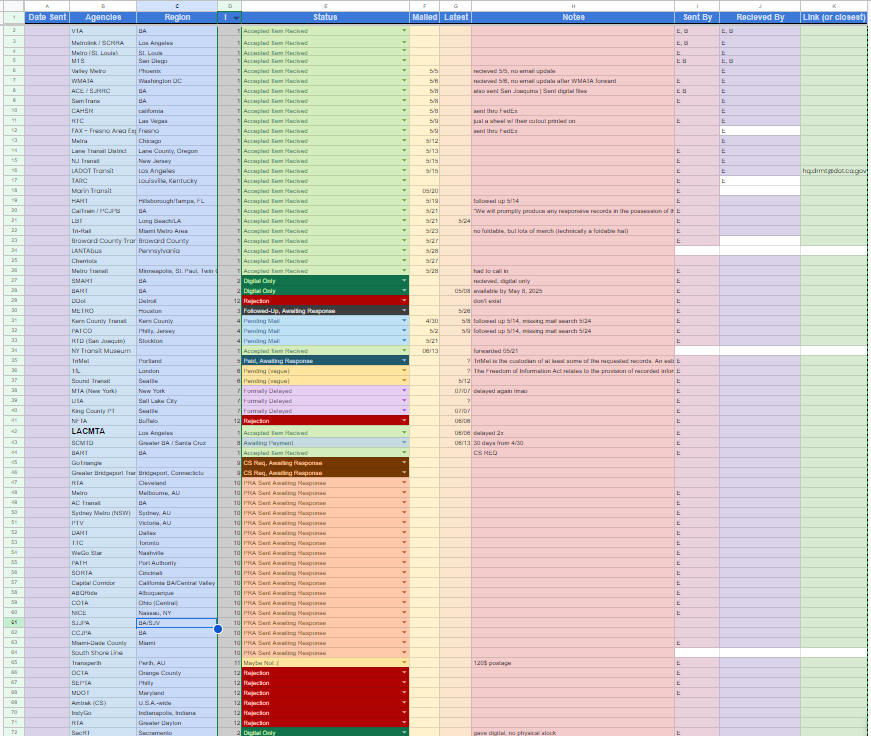Open Status dropdown for WMATA row
871x736 pixels.
(x=404, y=81)
